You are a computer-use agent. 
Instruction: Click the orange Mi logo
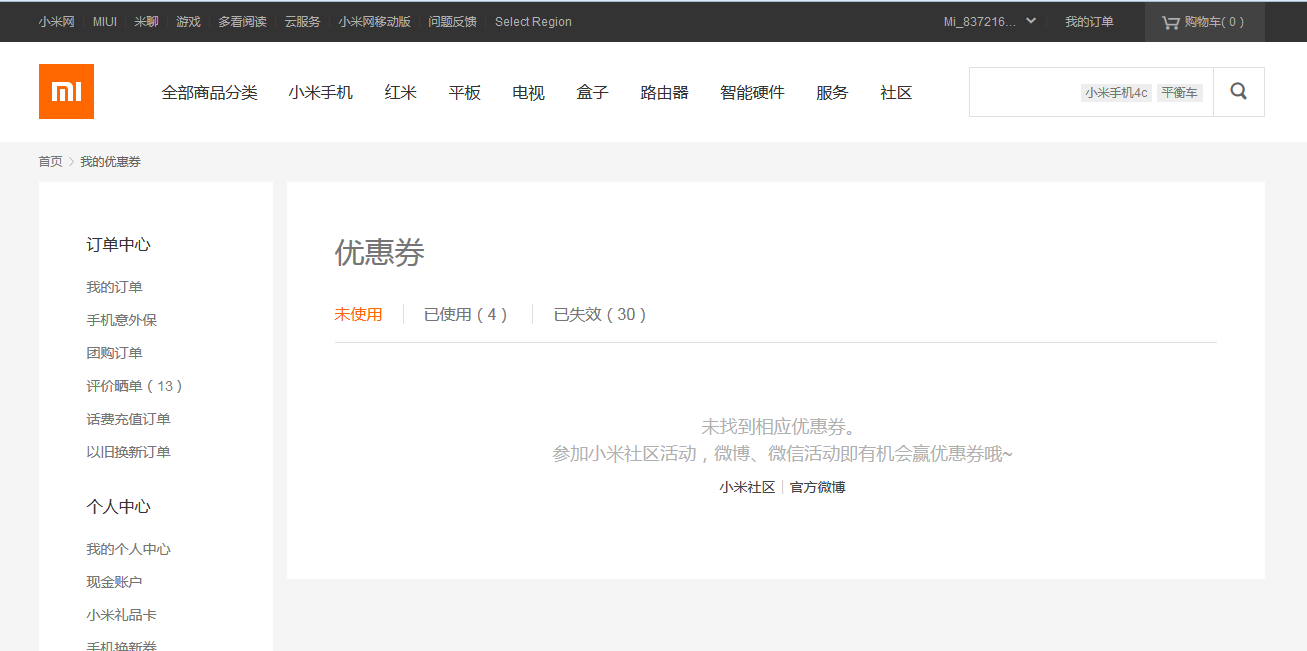(x=66, y=92)
